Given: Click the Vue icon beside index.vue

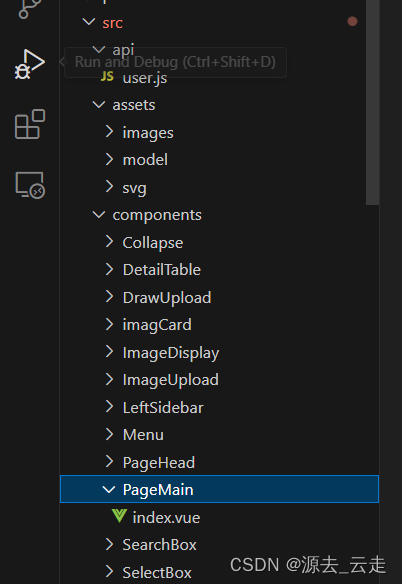Looking at the screenshot, I should tap(119, 516).
